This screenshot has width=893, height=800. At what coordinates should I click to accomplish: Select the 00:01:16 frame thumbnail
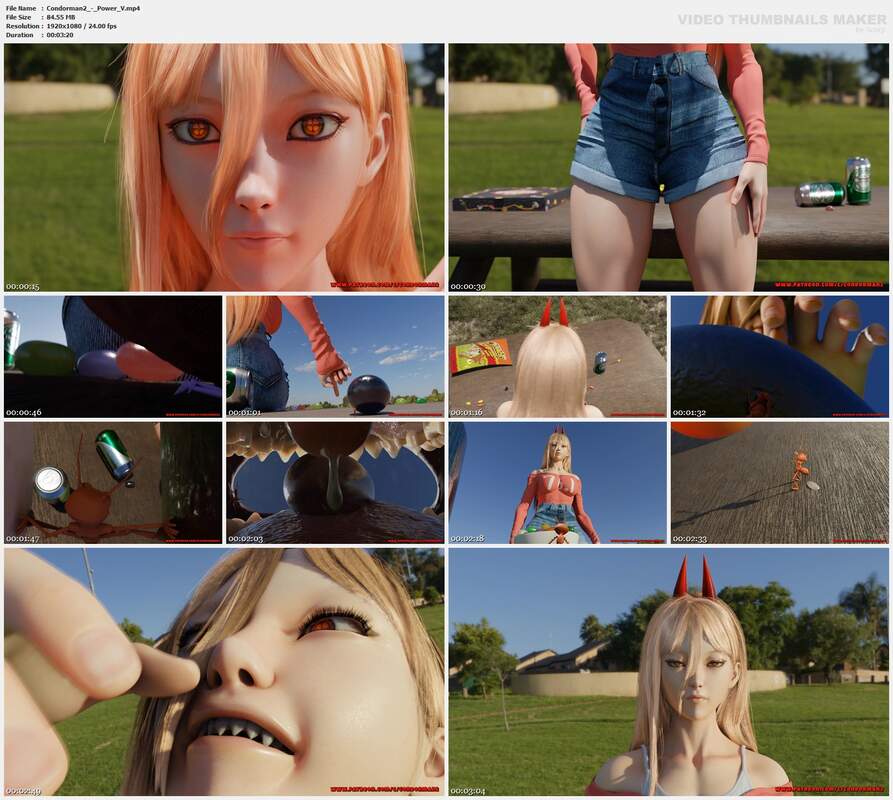pyautogui.click(x=558, y=356)
